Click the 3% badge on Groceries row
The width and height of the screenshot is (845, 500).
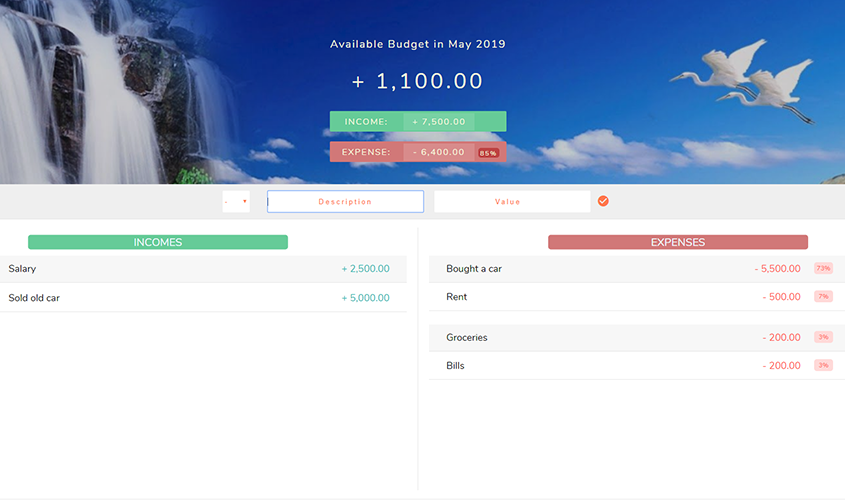click(x=823, y=337)
